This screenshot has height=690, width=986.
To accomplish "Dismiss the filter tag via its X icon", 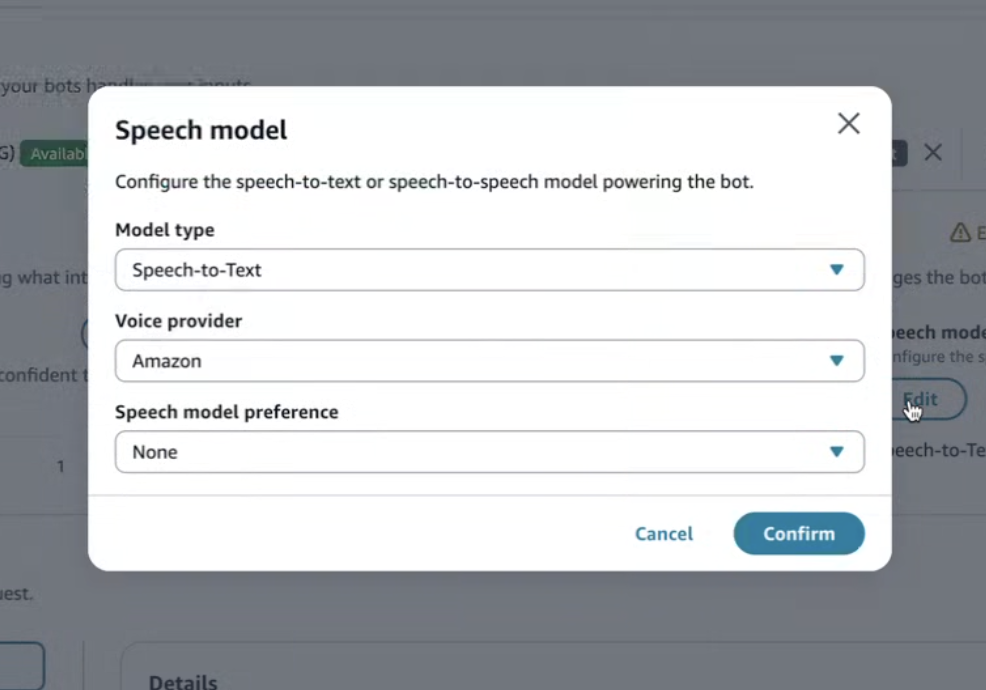I will tap(933, 152).
